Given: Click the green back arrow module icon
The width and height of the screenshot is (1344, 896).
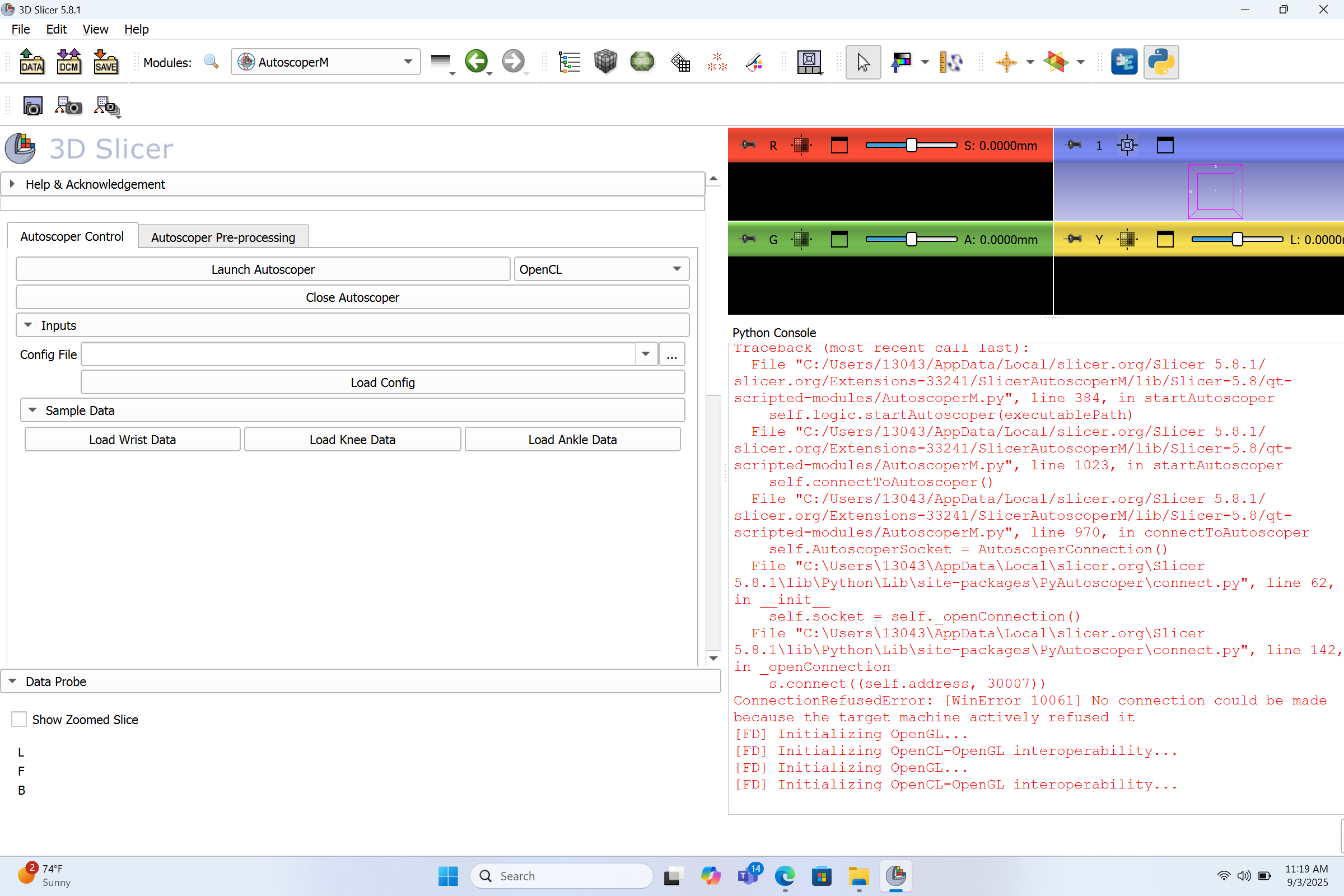Looking at the screenshot, I should (476, 62).
